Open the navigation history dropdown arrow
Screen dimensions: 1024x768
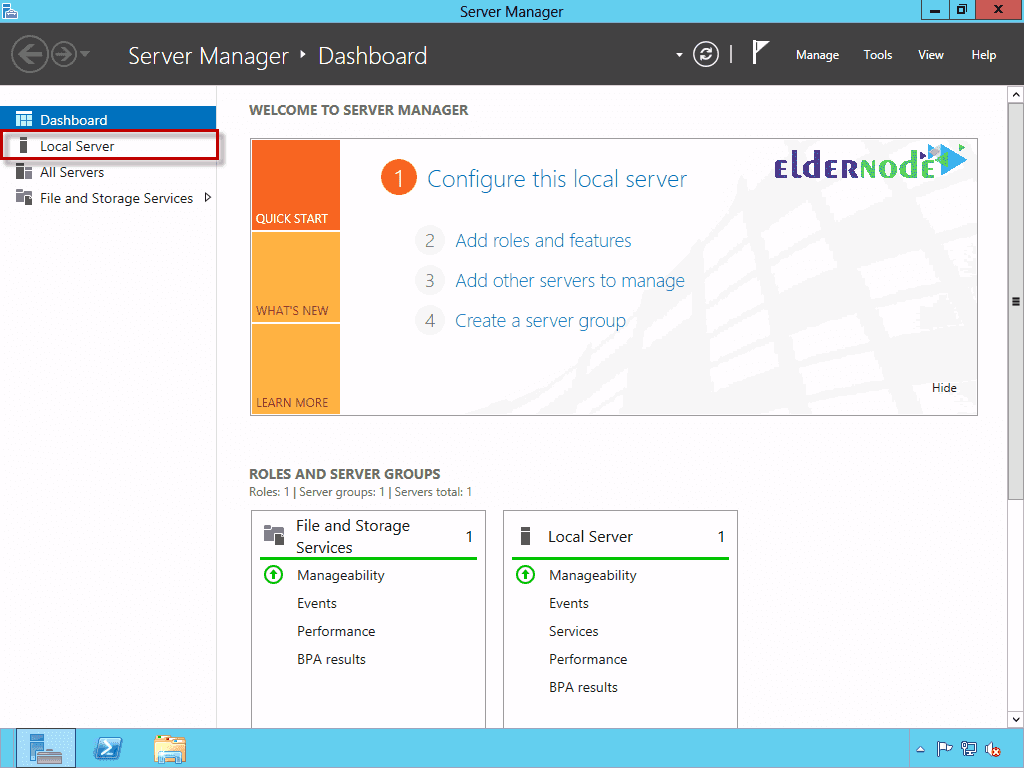tap(85, 54)
